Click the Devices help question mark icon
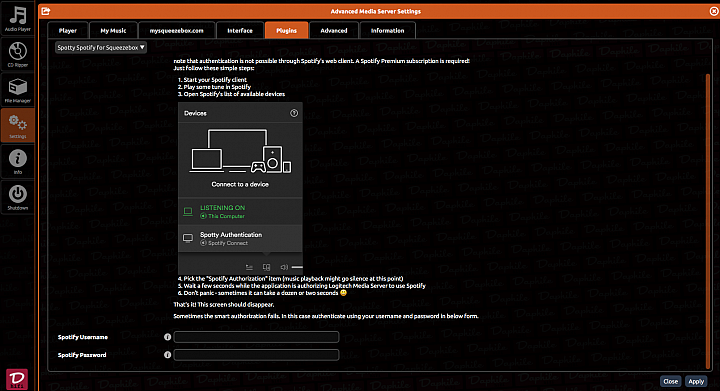 click(294, 113)
